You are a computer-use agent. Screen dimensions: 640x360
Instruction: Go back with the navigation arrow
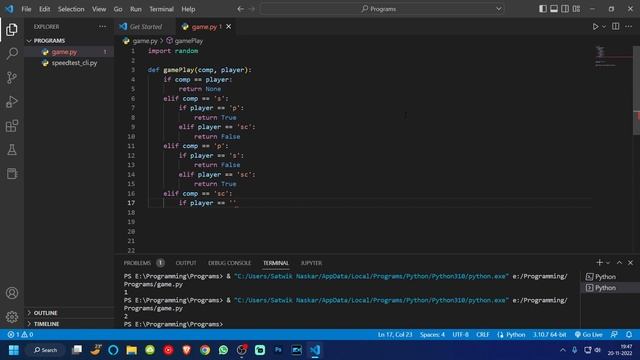pos(240,9)
